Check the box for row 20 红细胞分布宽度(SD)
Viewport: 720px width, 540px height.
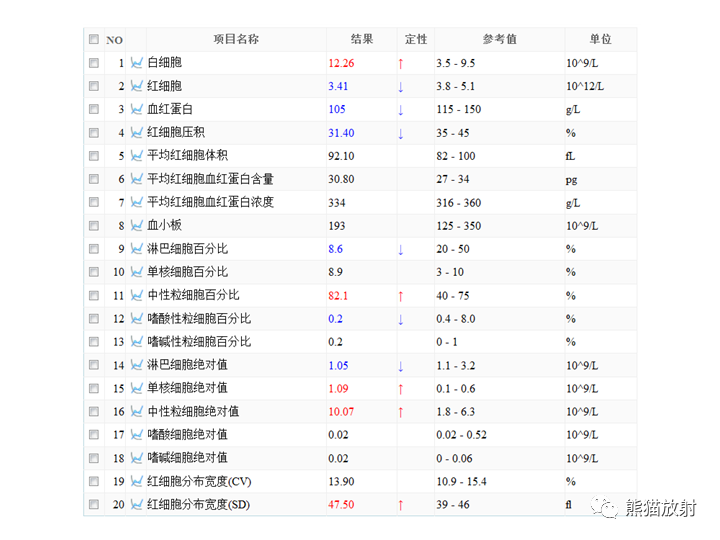click(94, 505)
